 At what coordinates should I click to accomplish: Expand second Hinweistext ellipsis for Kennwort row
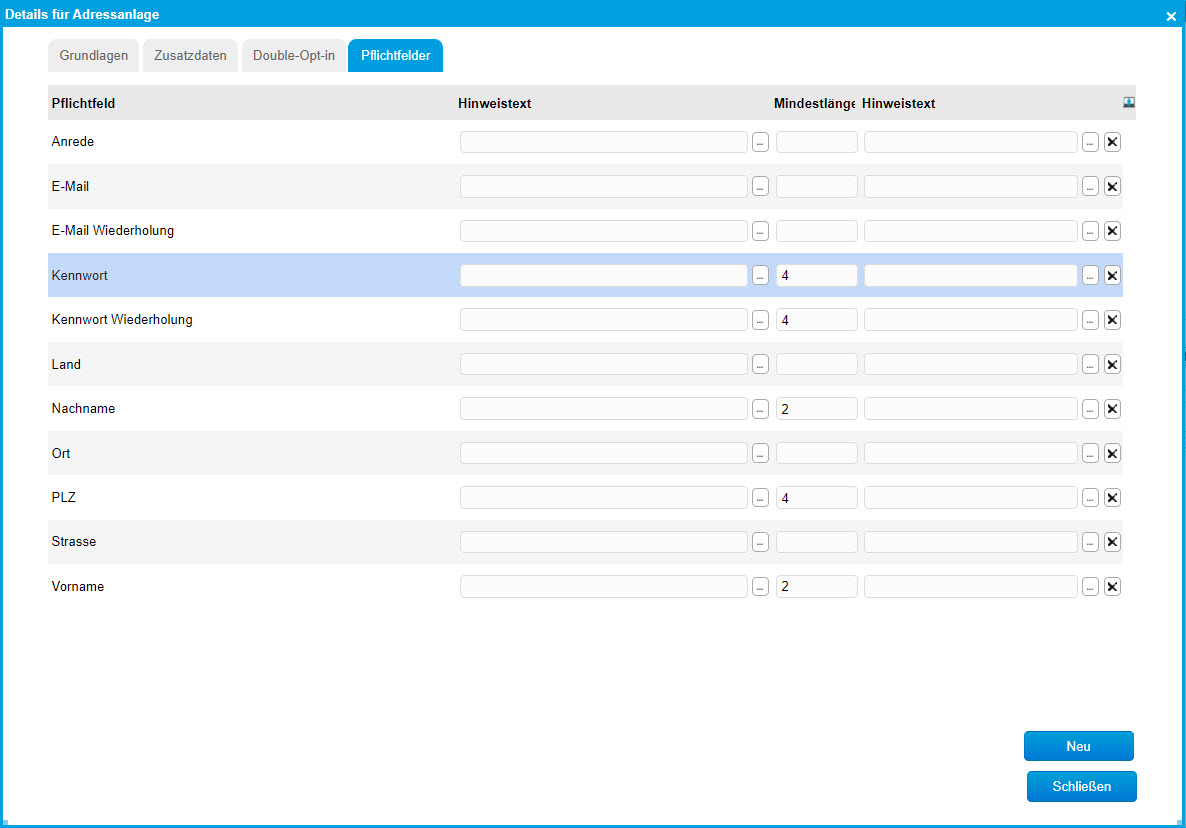1090,276
